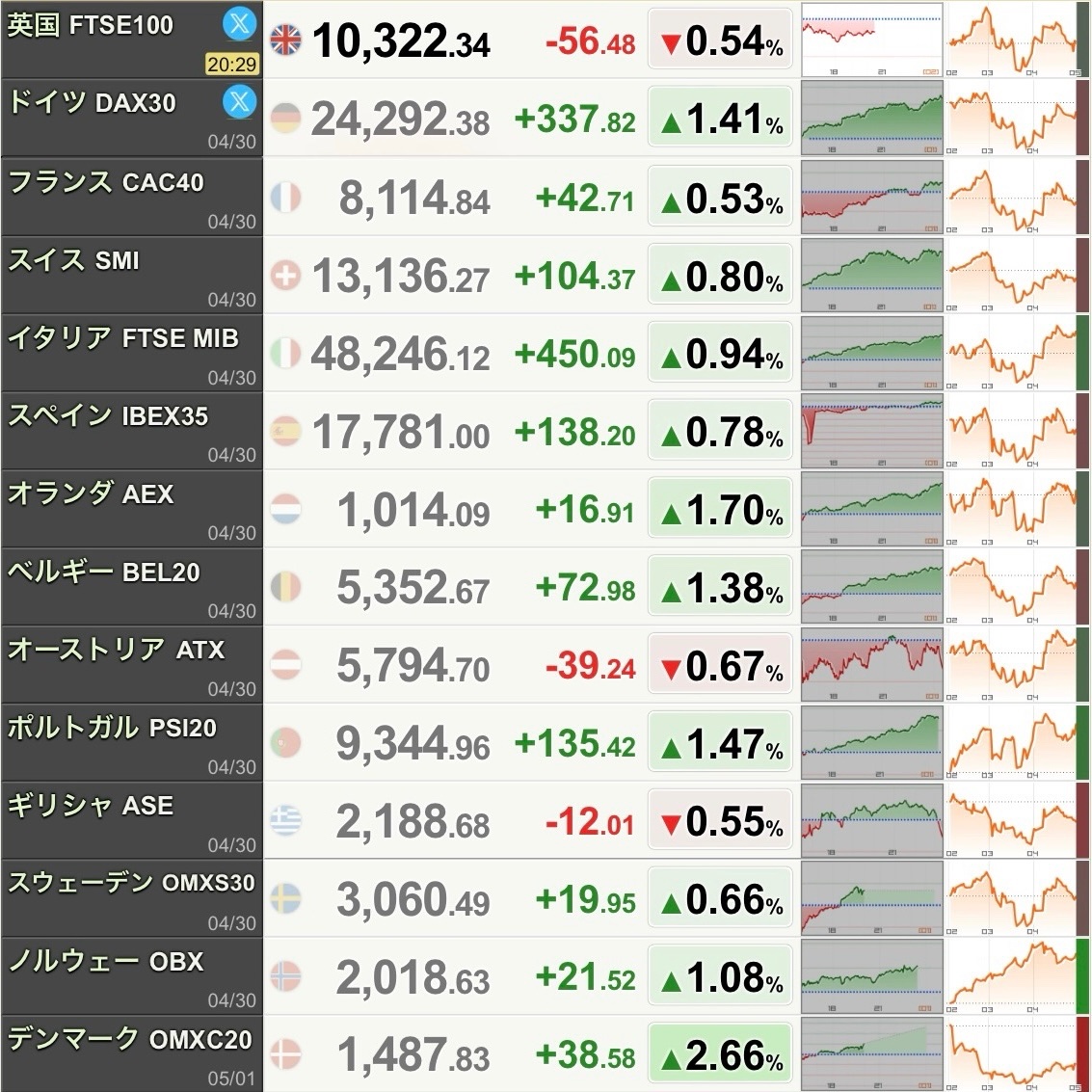Open the OMXS30 intraday chart thumbnail
Image resolution: width=1092 pixels, height=1092 pixels.
(872, 898)
